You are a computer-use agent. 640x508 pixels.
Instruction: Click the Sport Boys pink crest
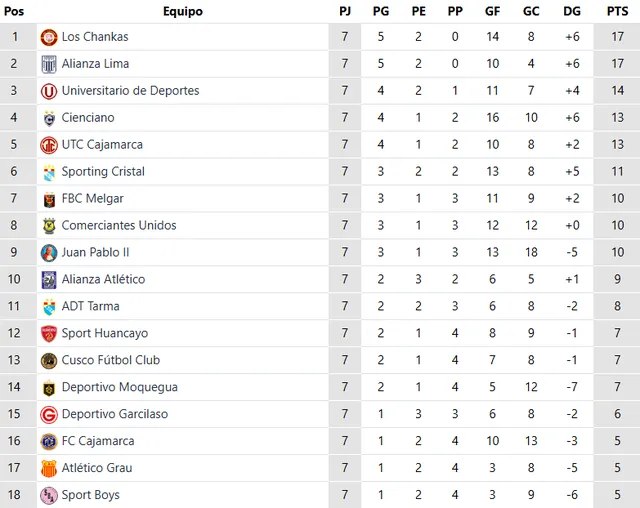click(48, 495)
